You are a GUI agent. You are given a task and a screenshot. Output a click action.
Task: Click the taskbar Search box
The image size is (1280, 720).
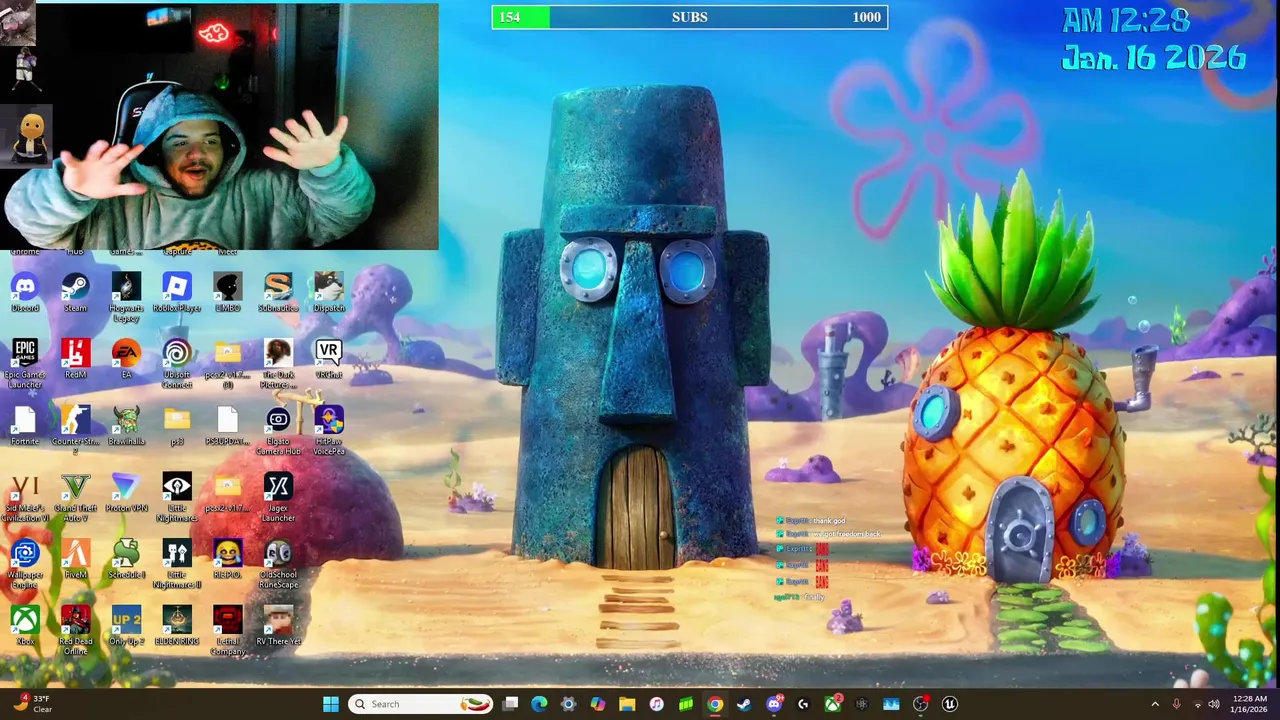[x=421, y=704]
